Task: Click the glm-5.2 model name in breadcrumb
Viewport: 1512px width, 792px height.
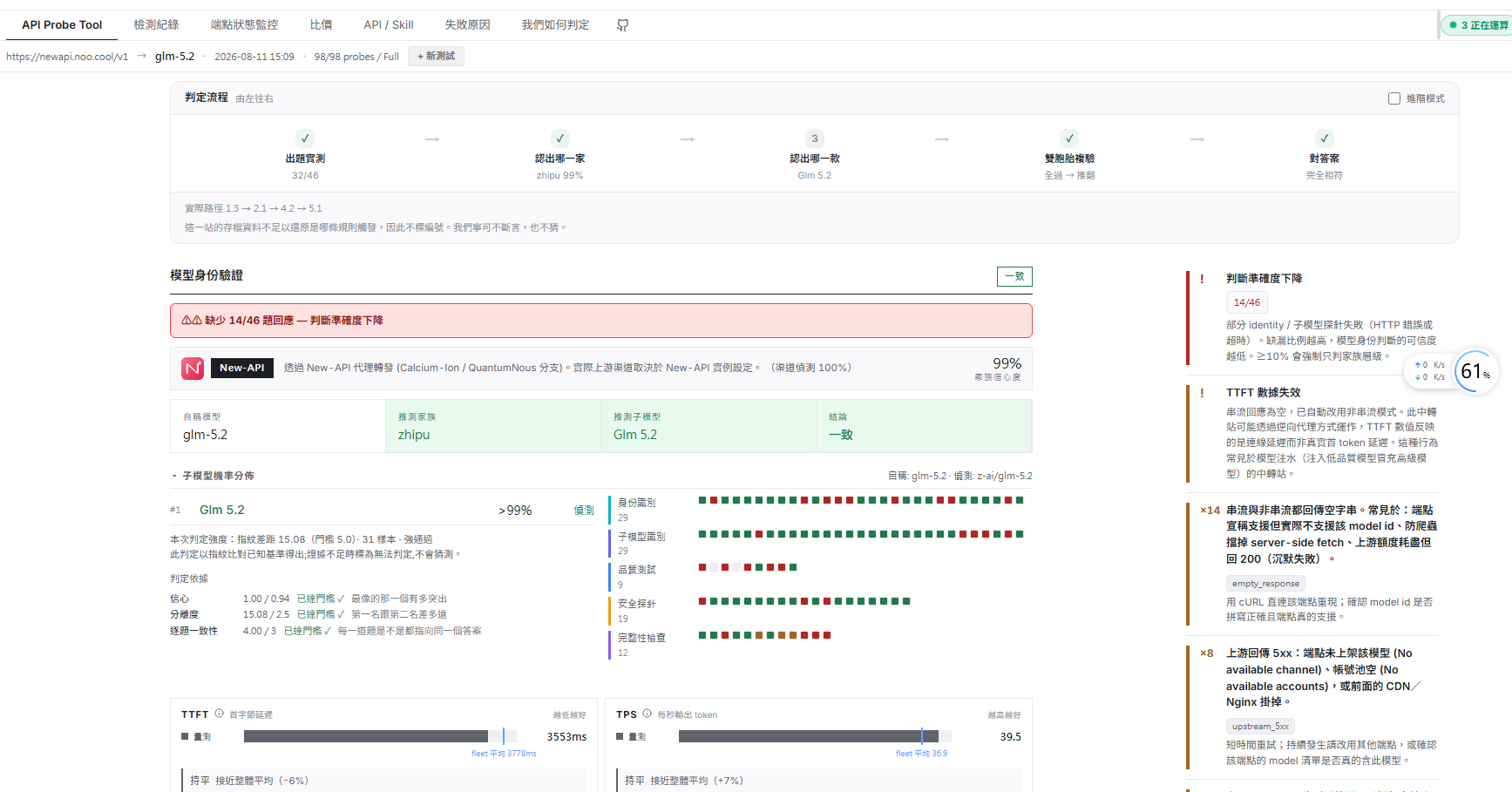Action: 174,57
